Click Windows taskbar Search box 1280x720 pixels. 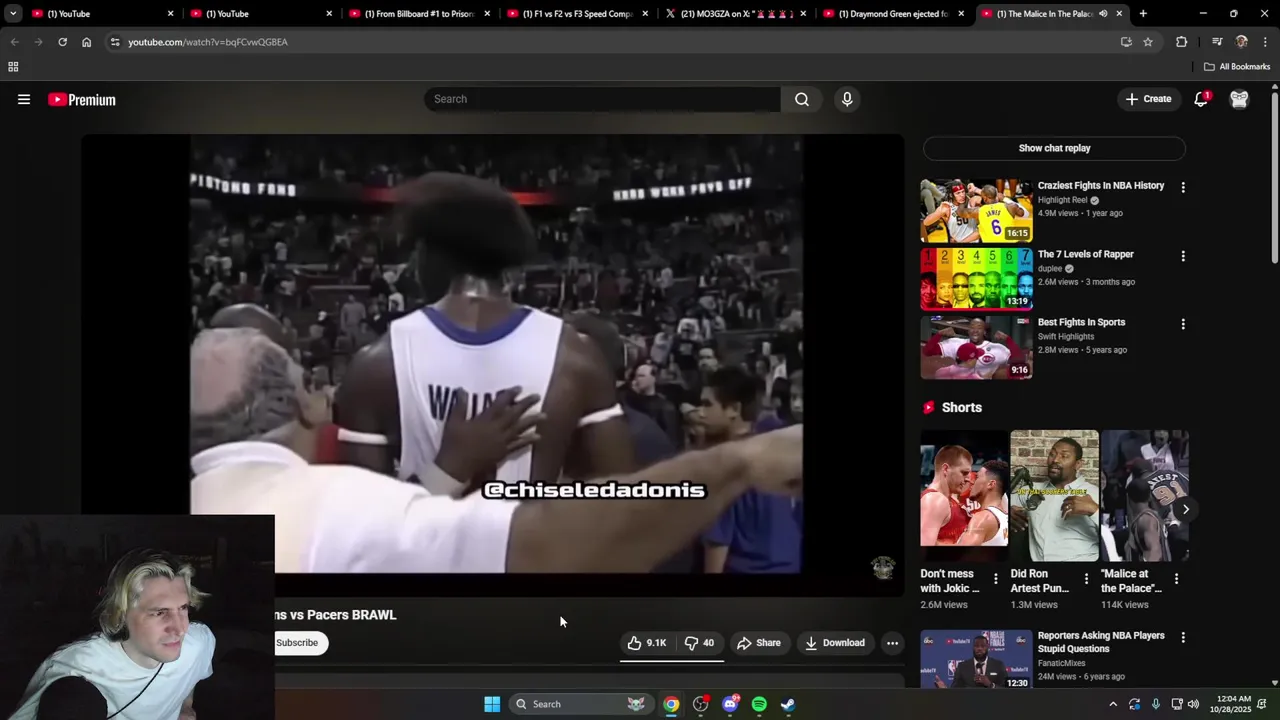(x=580, y=704)
